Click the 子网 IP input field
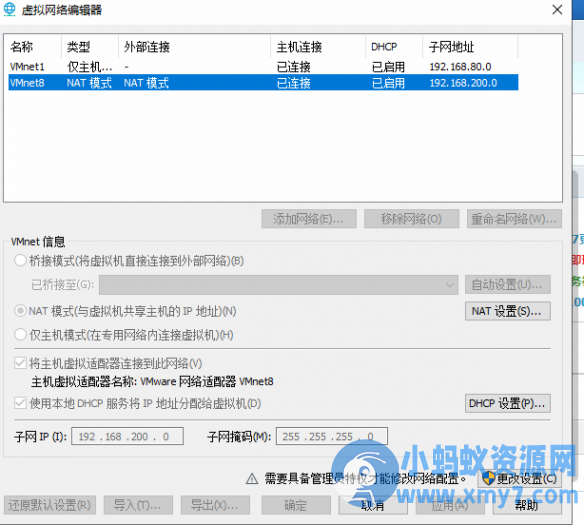The width and height of the screenshot is (584, 525). (127, 436)
